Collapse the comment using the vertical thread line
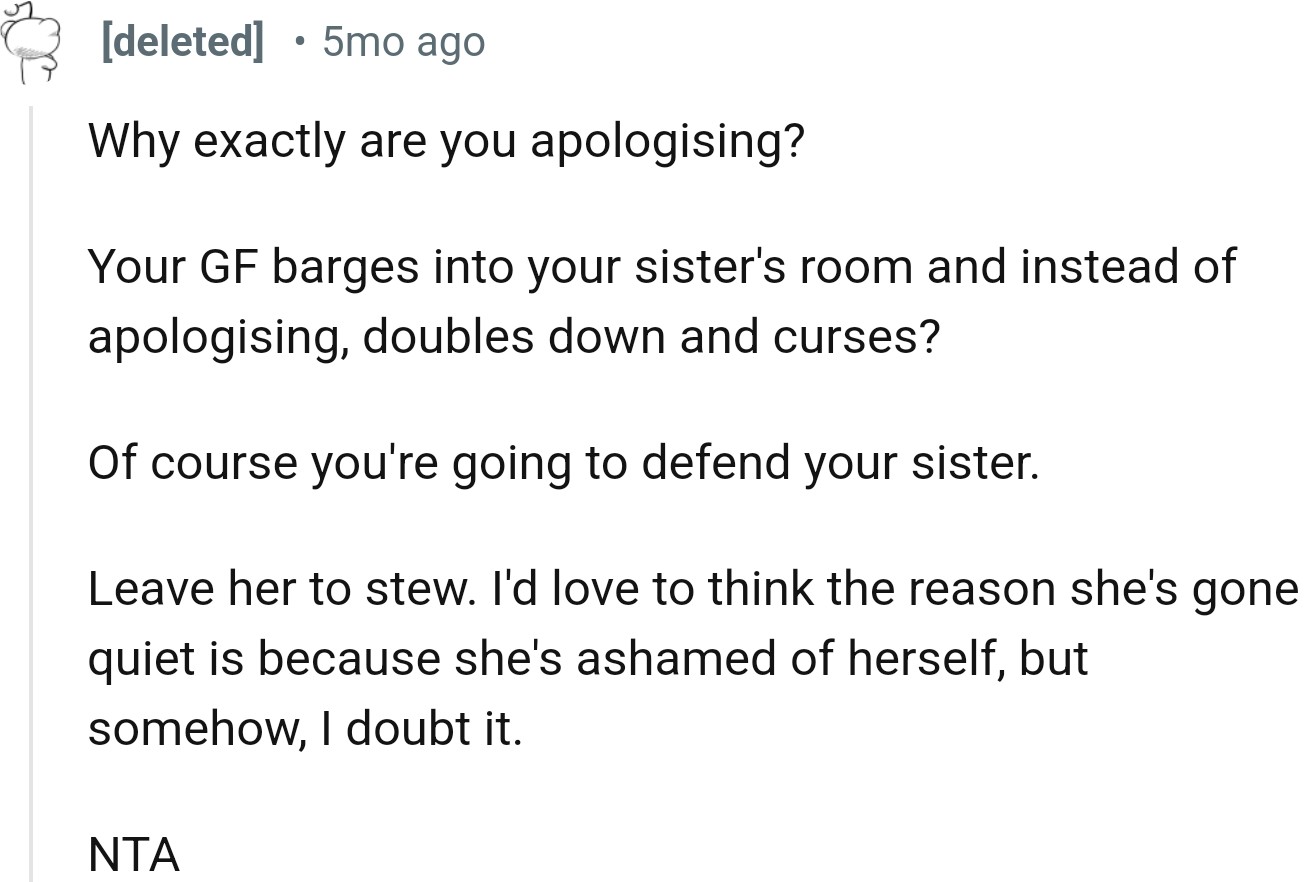Image resolution: width=1312 pixels, height=882 pixels. coord(32,490)
